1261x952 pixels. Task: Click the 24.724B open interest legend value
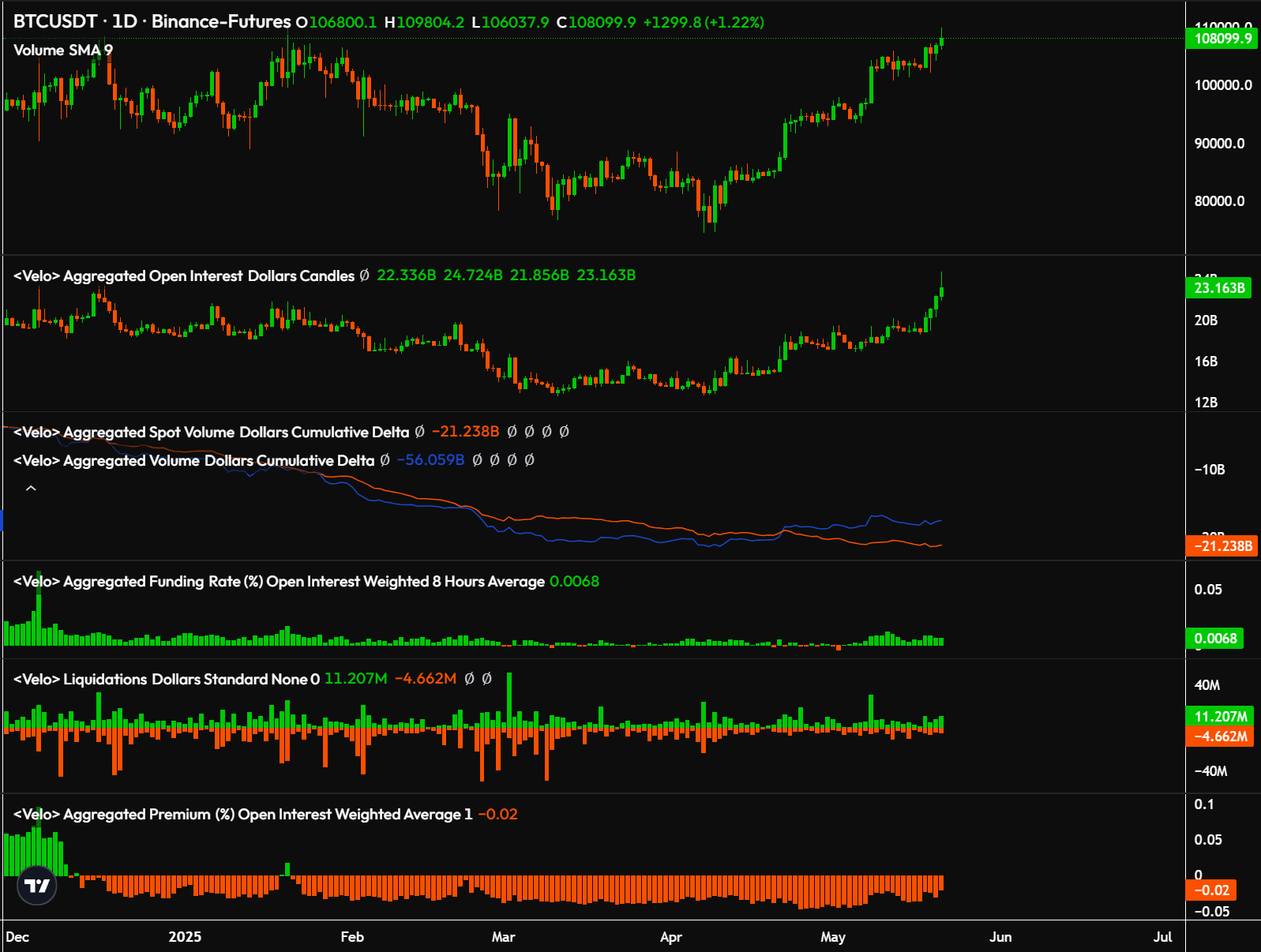pos(473,275)
